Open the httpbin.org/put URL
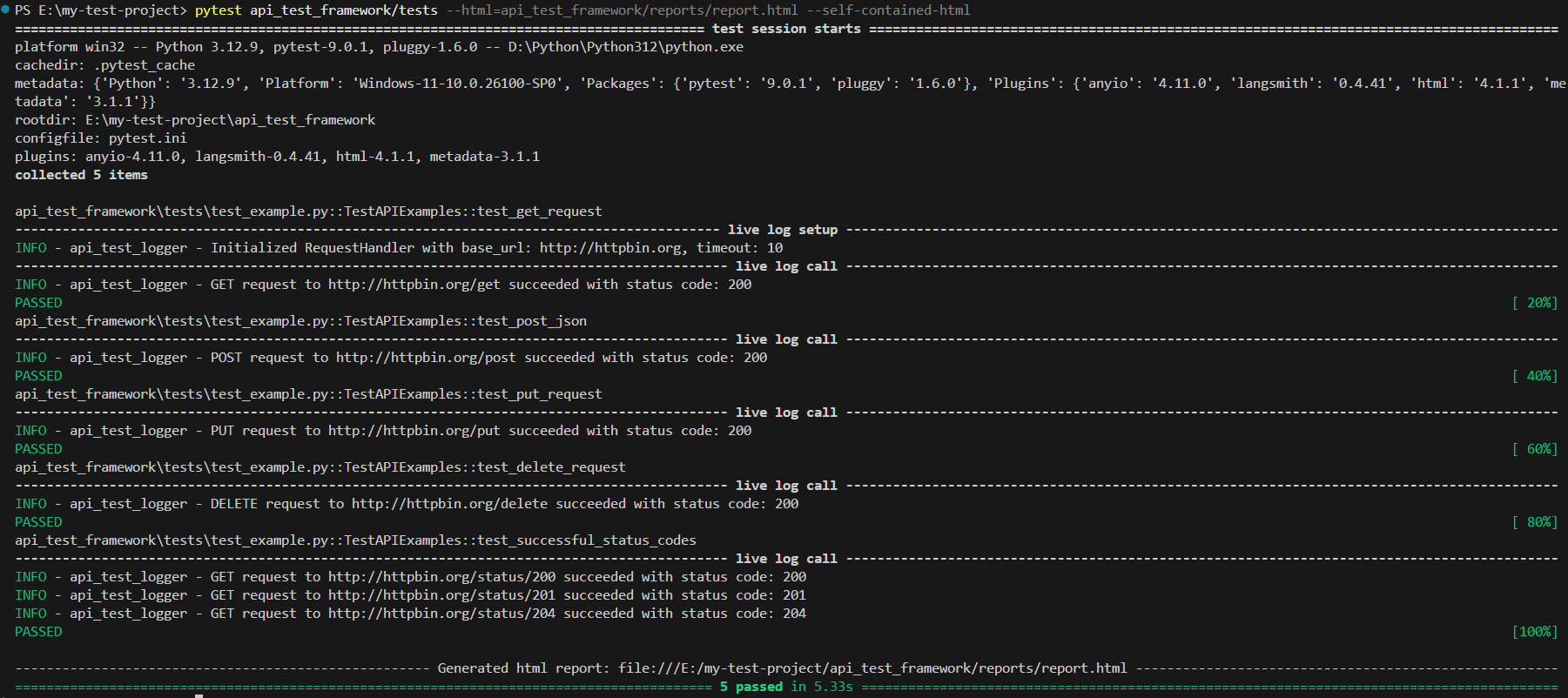This screenshot has width=1568, height=698. pos(414,431)
